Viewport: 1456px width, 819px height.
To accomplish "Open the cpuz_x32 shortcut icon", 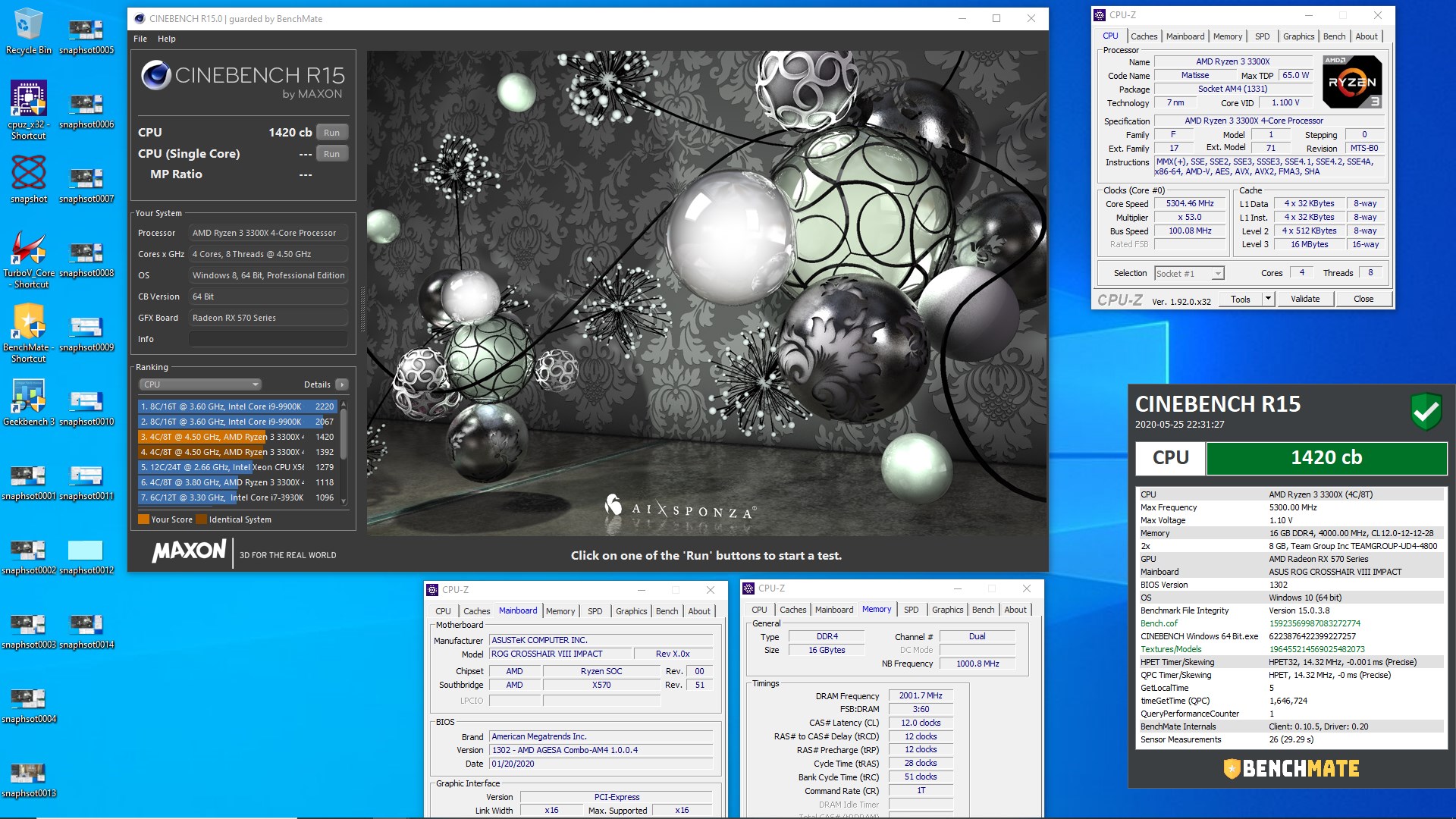I will point(28,110).
